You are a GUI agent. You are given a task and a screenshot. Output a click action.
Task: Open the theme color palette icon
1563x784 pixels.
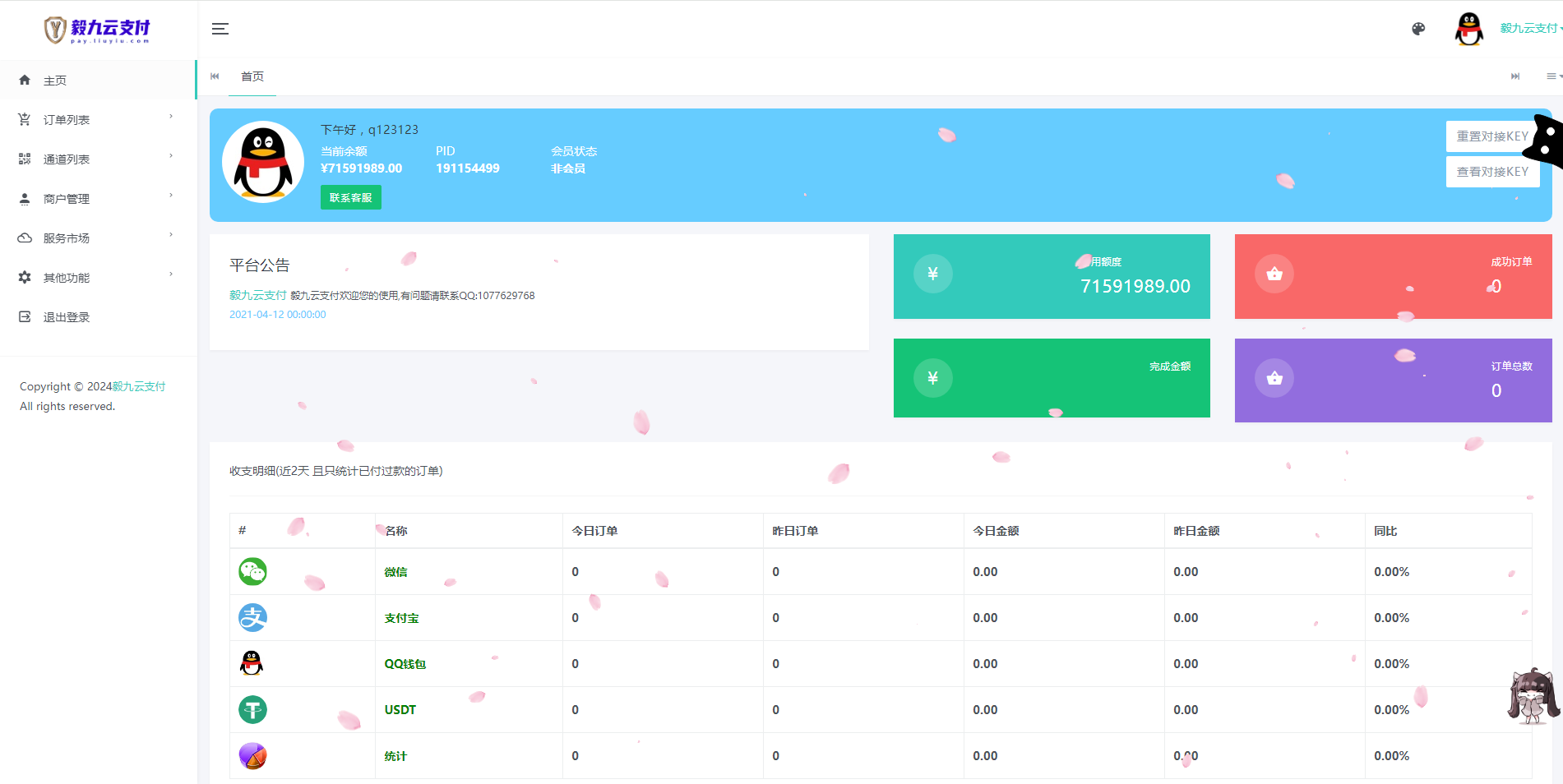(x=1418, y=29)
